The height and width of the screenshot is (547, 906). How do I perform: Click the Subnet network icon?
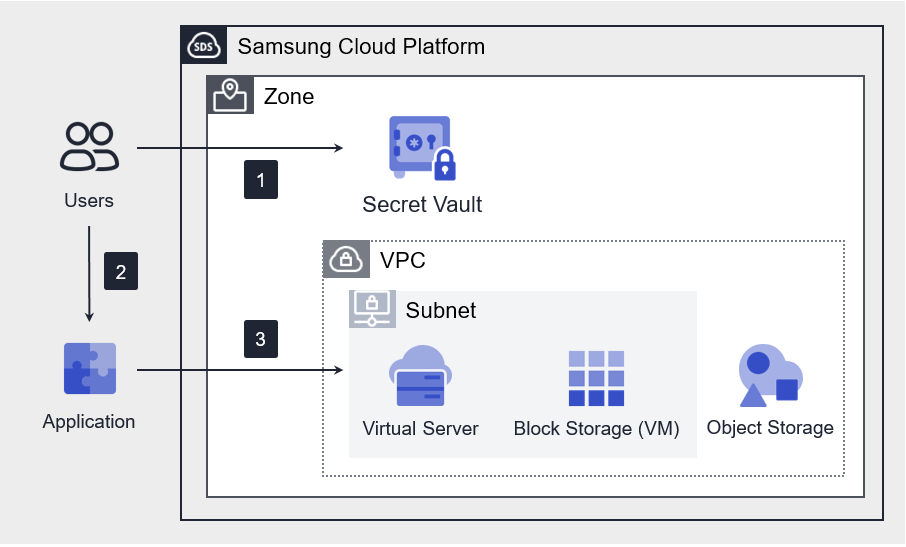pyautogui.click(x=371, y=310)
